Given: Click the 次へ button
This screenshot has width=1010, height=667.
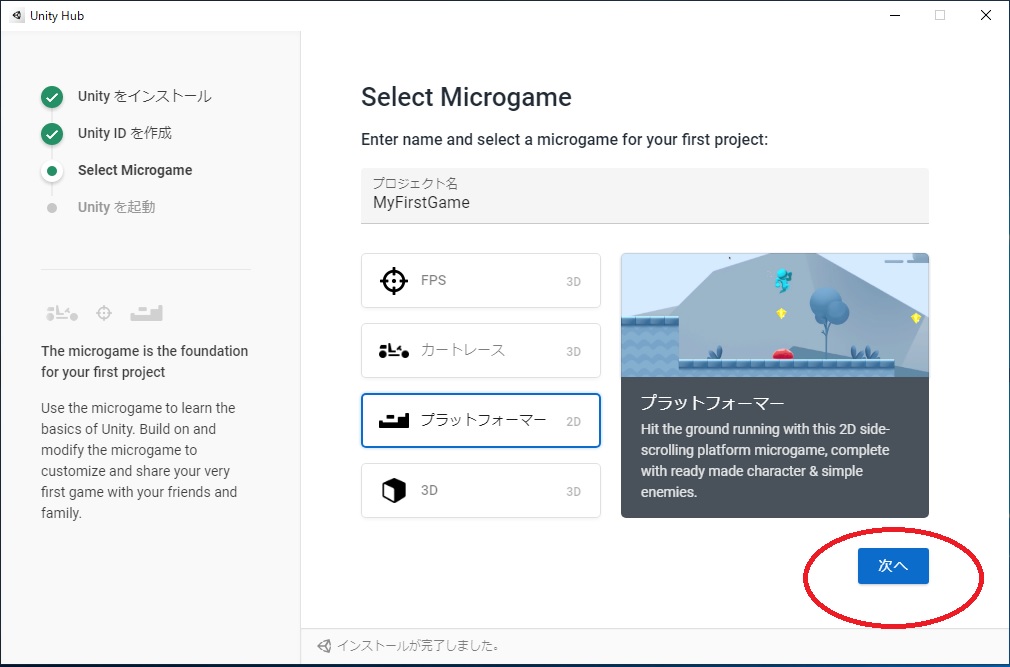Looking at the screenshot, I should pyautogui.click(x=893, y=566).
